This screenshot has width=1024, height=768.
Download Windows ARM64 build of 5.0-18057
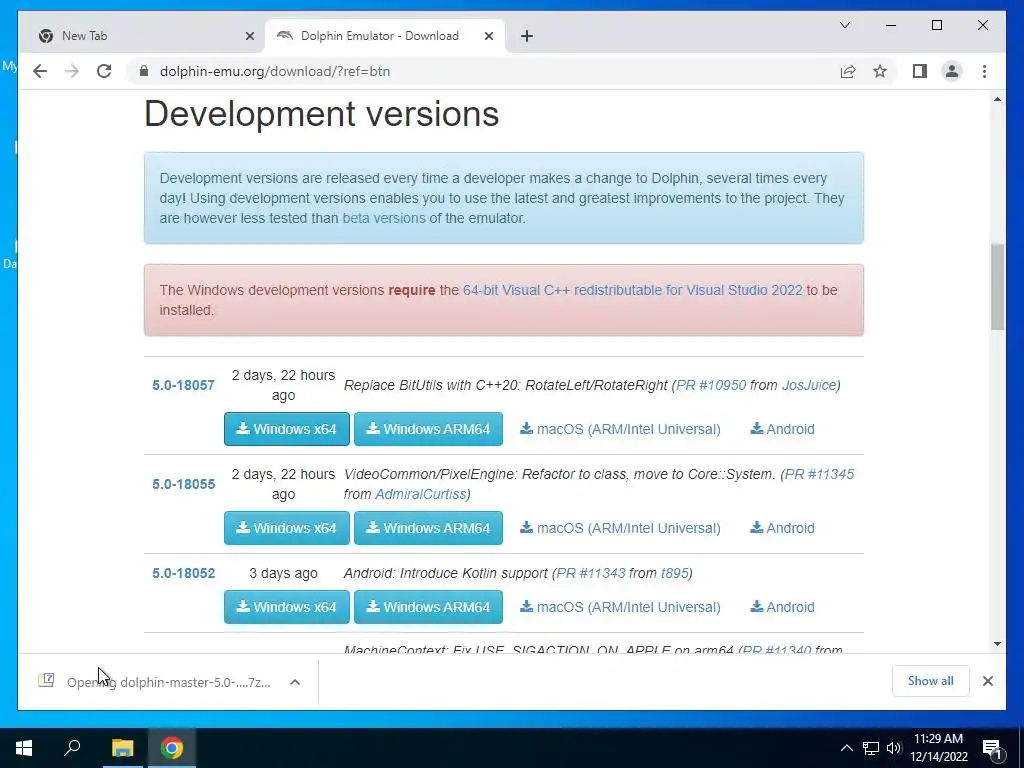pyautogui.click(x=428, y=429)
